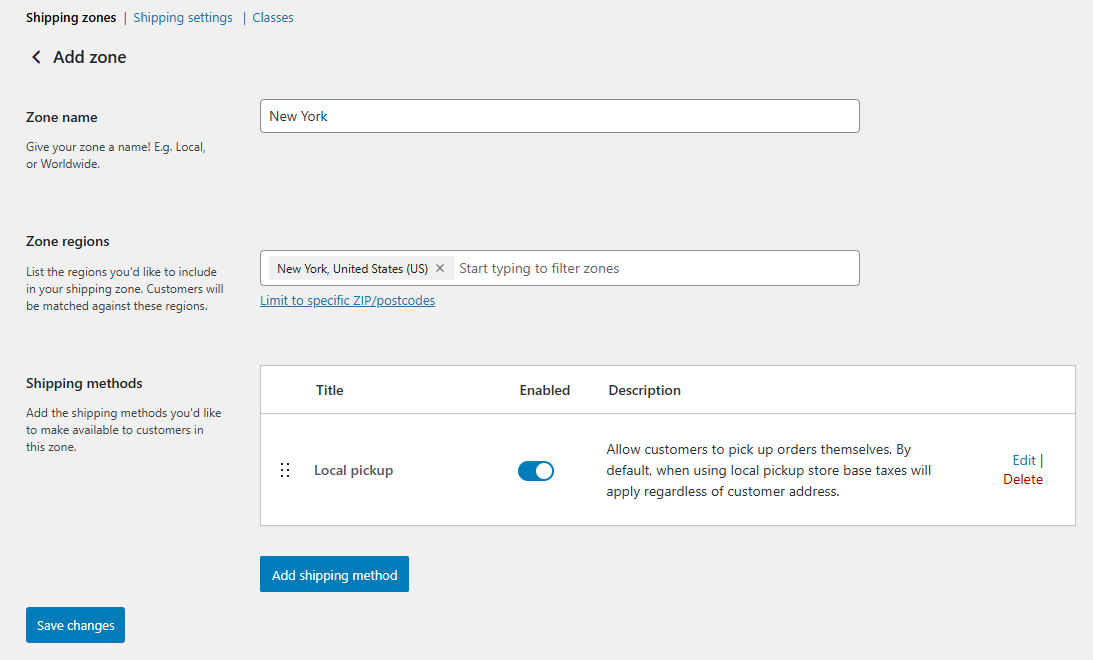Edit the Local pickup shipping method

point(1023,460)
